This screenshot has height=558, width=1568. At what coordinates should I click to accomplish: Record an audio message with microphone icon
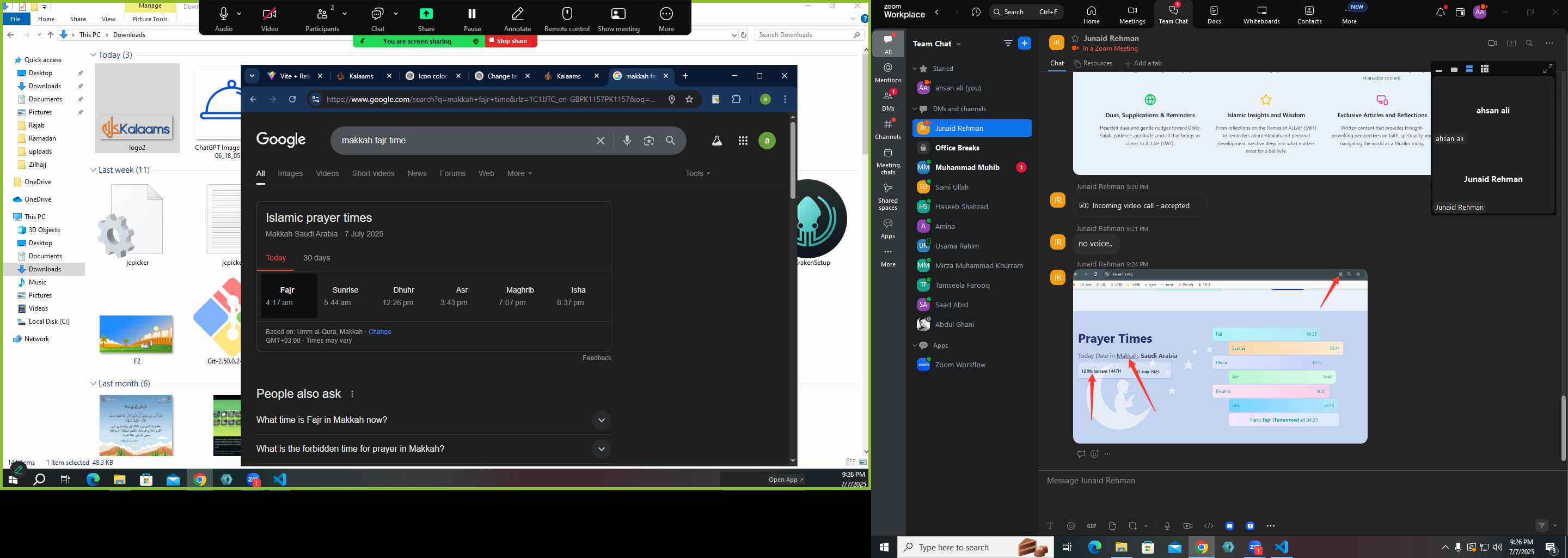click(1167, 526)
